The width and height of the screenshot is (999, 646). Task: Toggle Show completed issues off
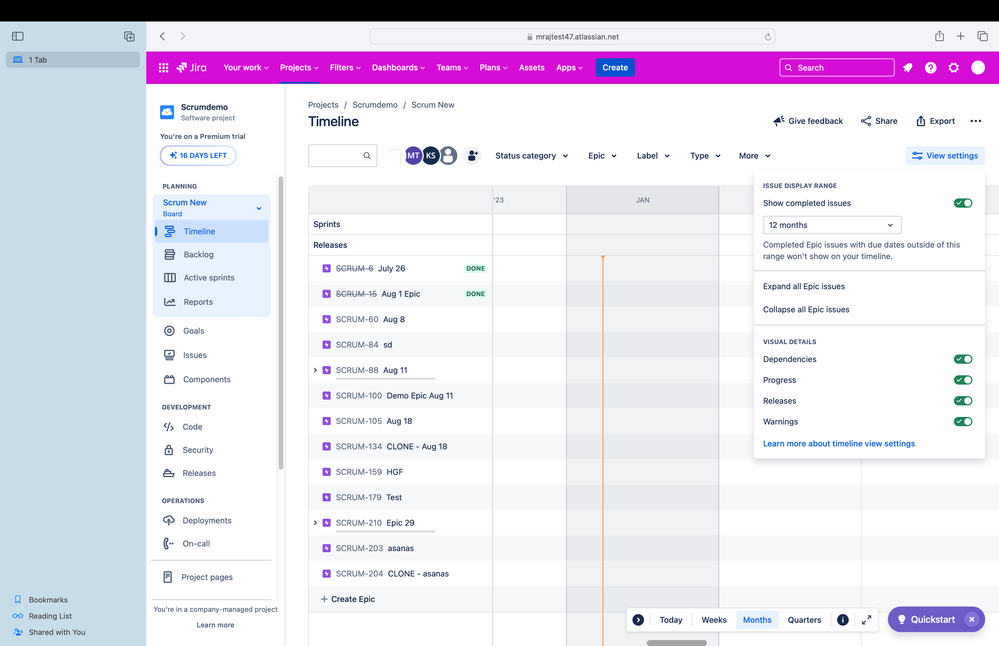[x=963, y=203]
